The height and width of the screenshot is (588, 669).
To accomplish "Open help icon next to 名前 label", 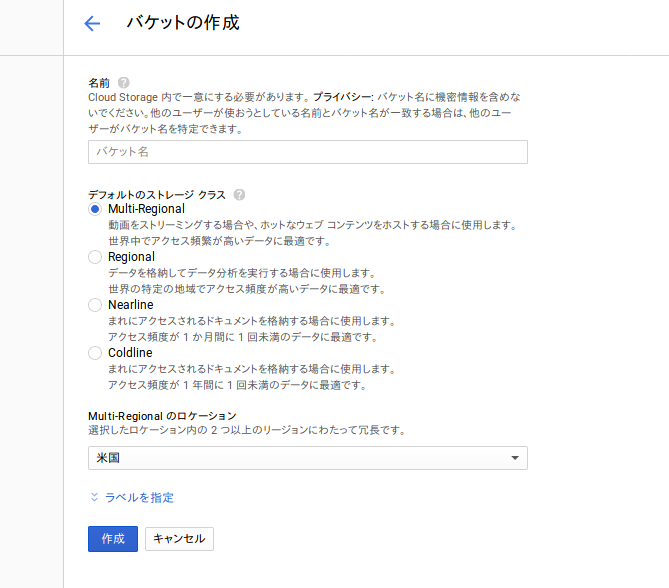I will tap(124, 82).
